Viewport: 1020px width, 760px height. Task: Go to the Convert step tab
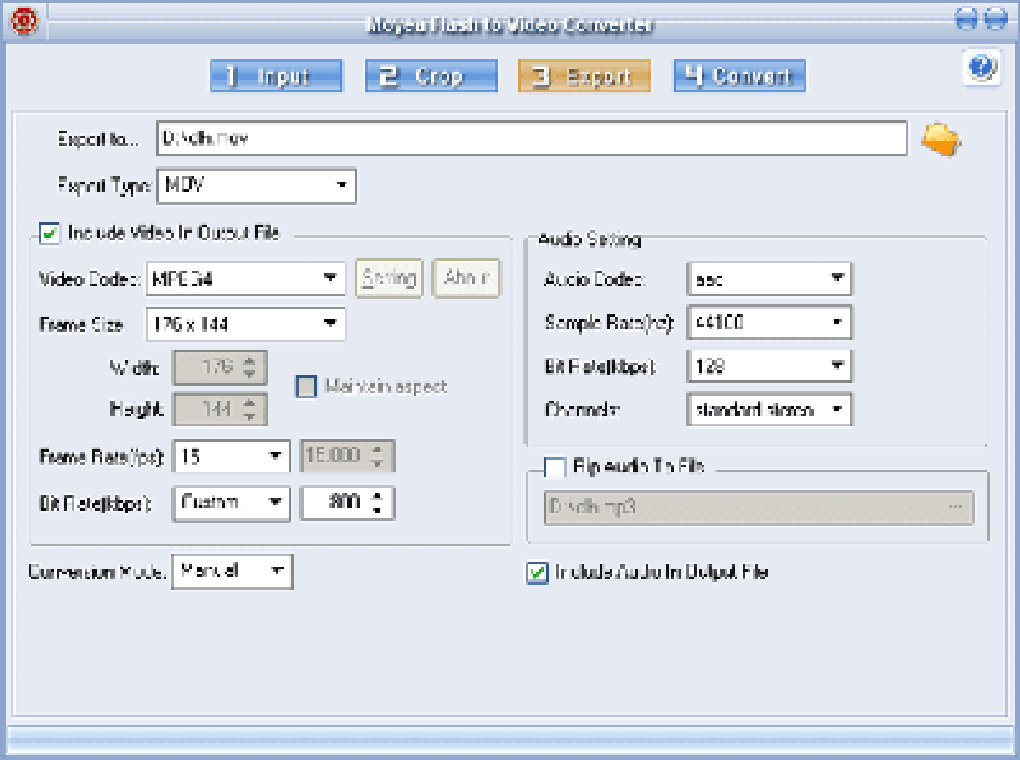click(740, 76)
